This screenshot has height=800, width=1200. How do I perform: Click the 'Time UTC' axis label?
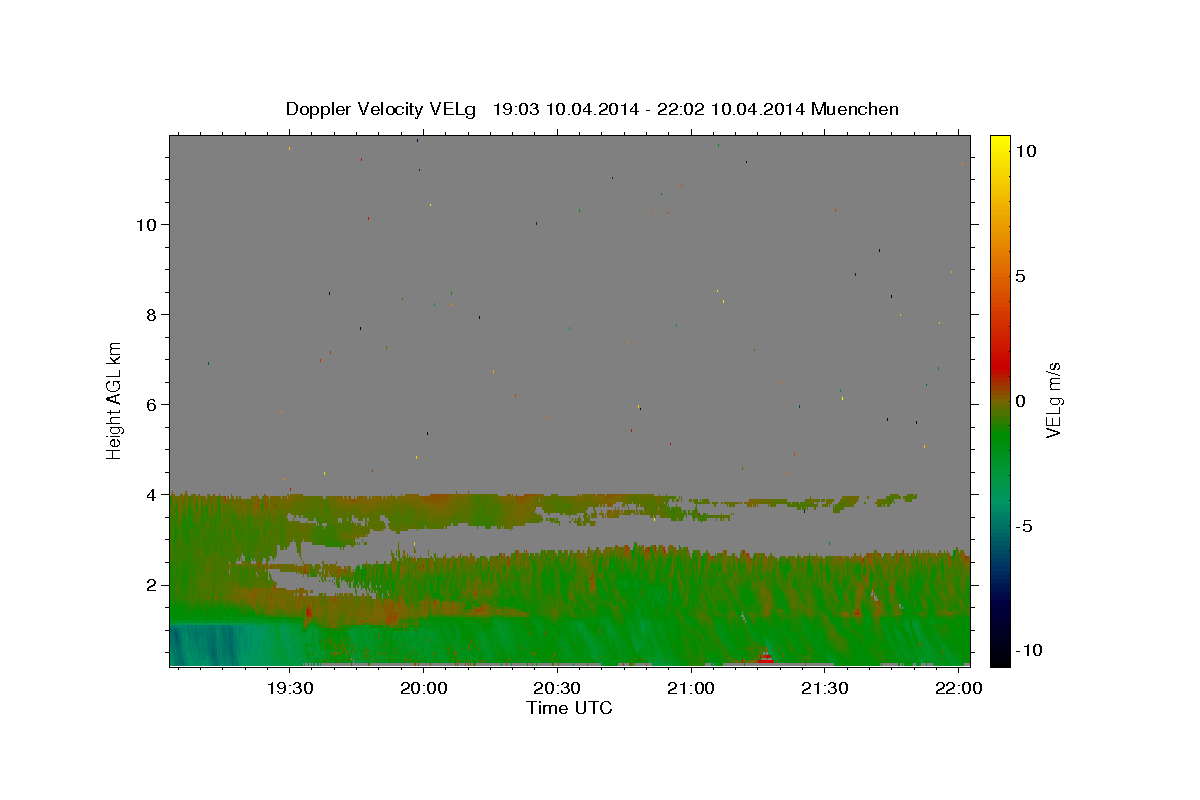click(x=569, y=708)
